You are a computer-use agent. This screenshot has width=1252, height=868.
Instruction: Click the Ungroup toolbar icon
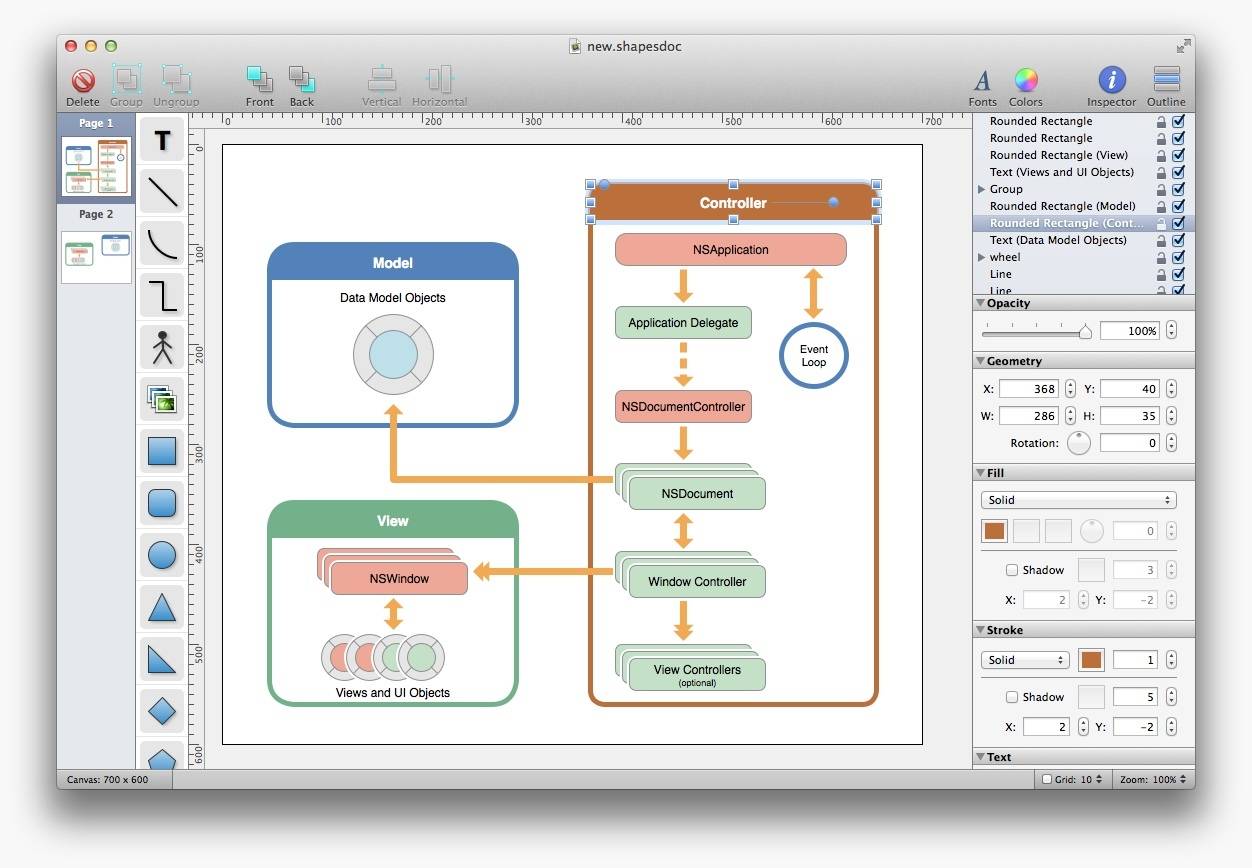click(176, 80)
